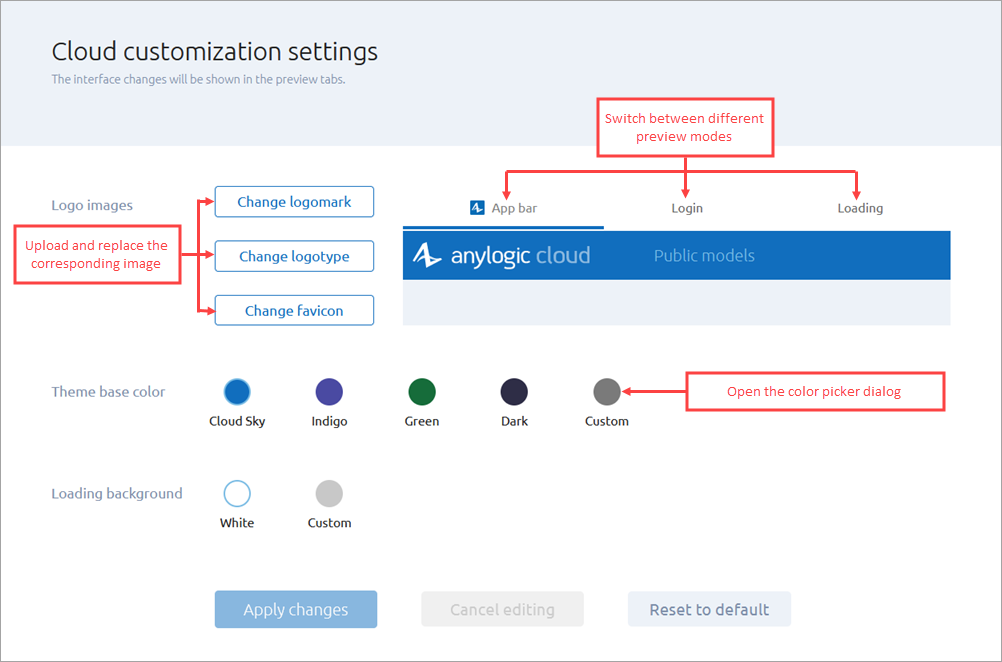Open the Custom loading background color picker
The image size is (1002, 662).
pos(329,493)
